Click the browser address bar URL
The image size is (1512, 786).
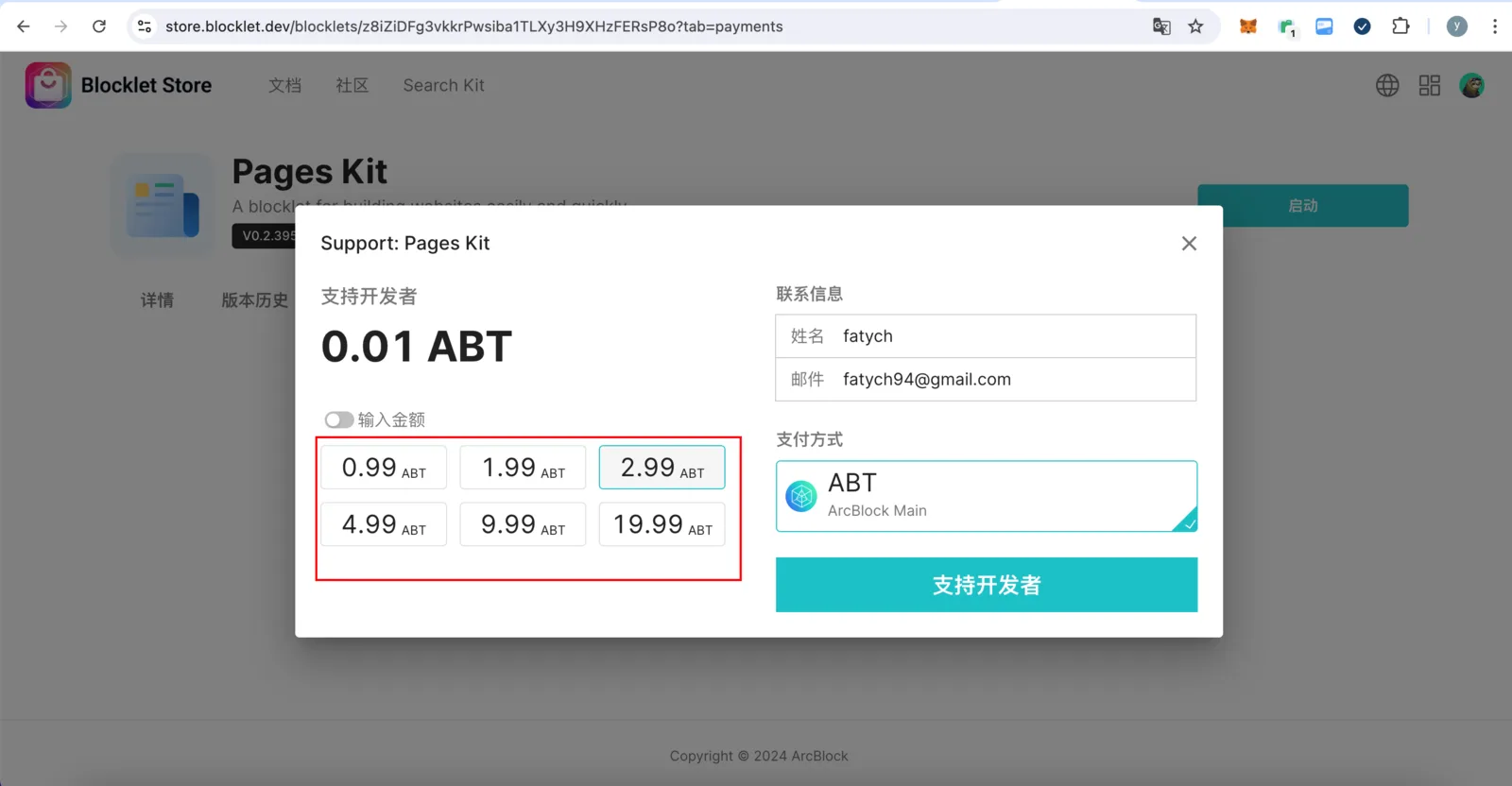point(474,26)
